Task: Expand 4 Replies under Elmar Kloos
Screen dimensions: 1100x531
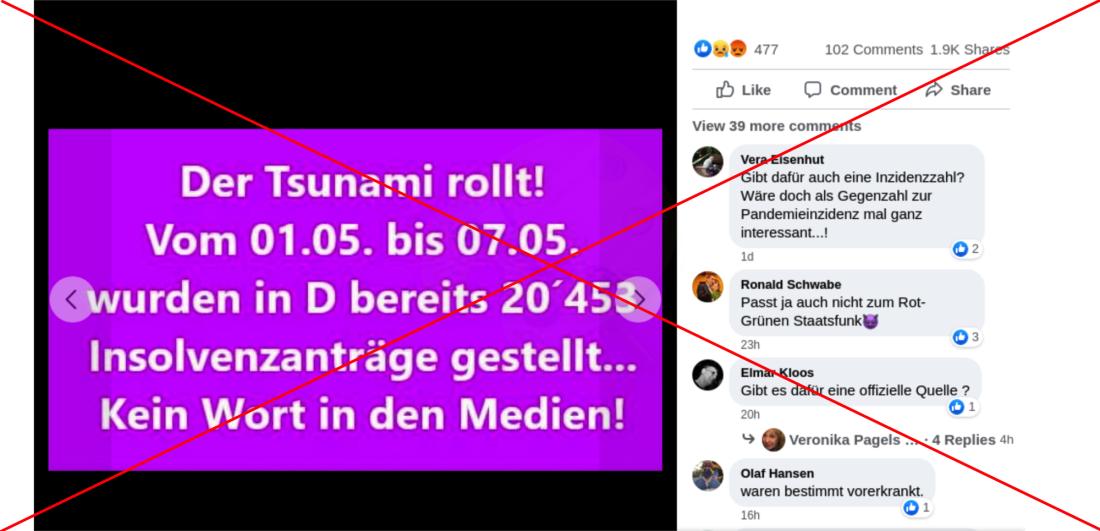Action: pos(963,440)
